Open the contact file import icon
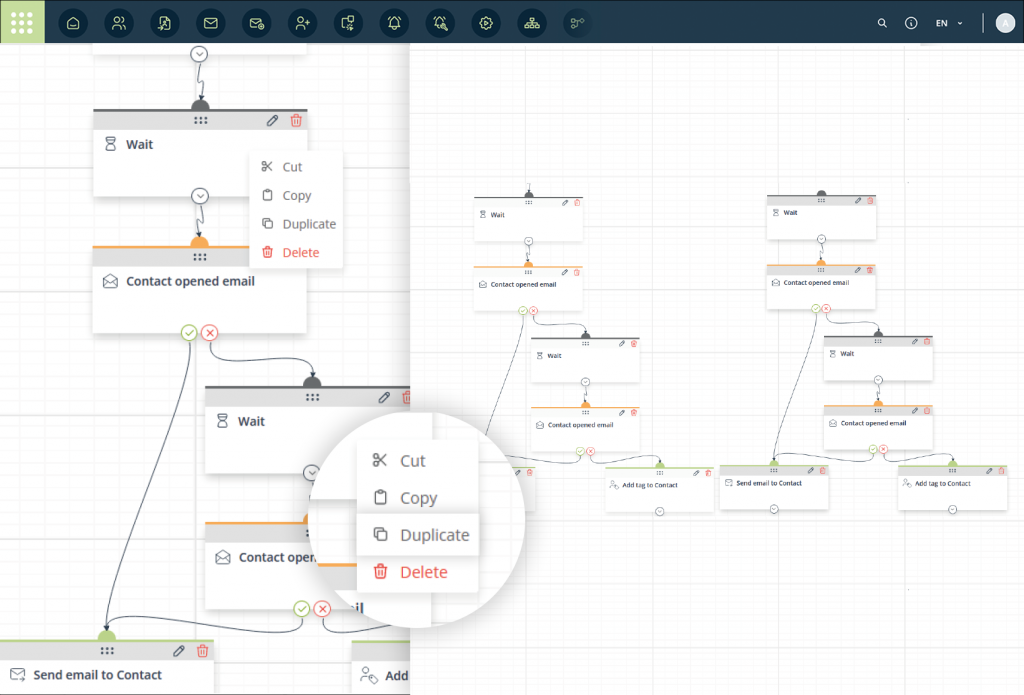Image resolution: width=1024 pixels, height=695 pixels. (165, 23)
